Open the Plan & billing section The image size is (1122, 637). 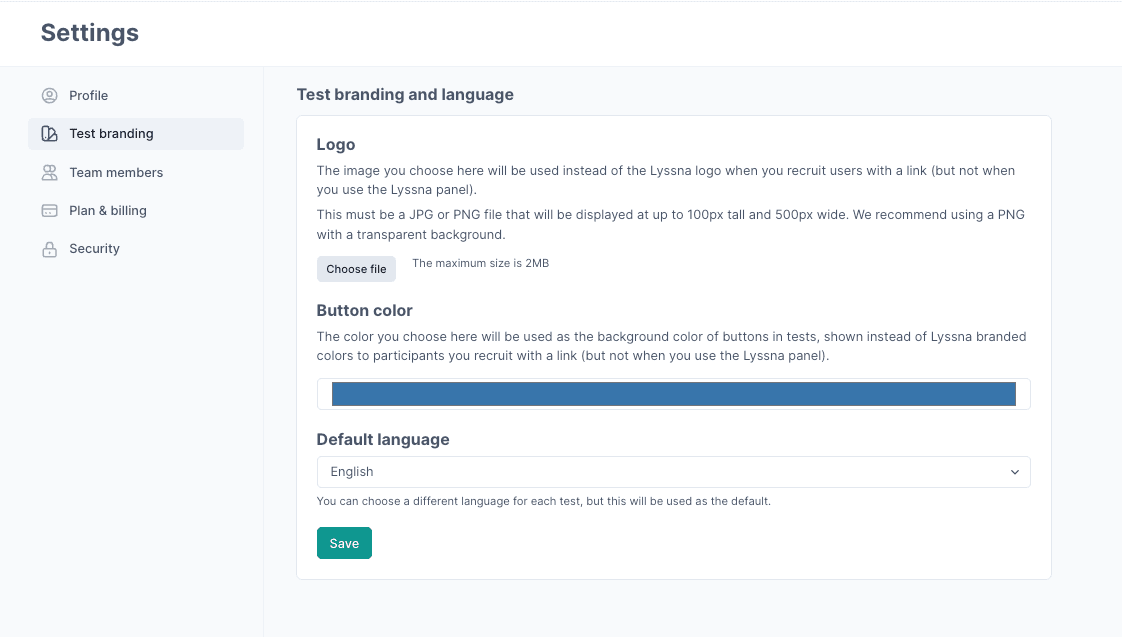coord(108,211)
